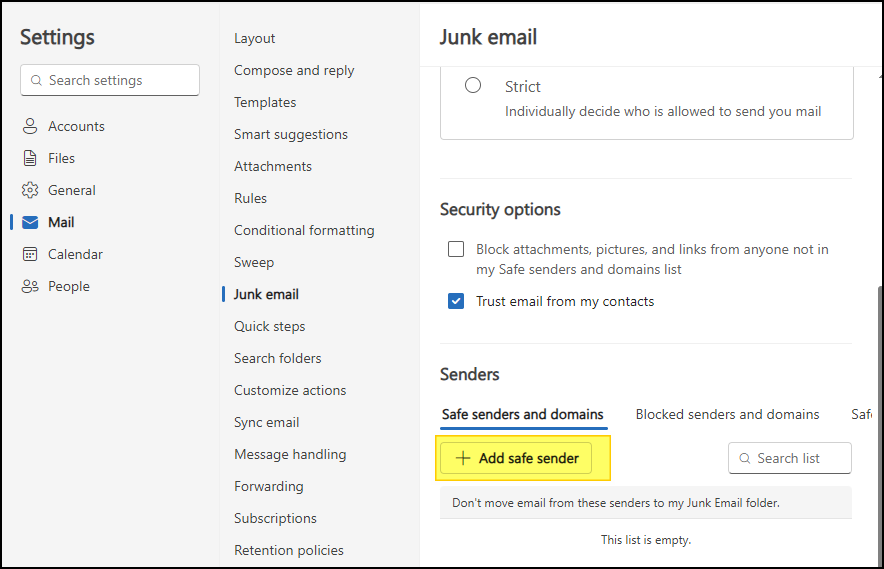Click the Add safe sender button
The image size is (884, 569).
516,458
